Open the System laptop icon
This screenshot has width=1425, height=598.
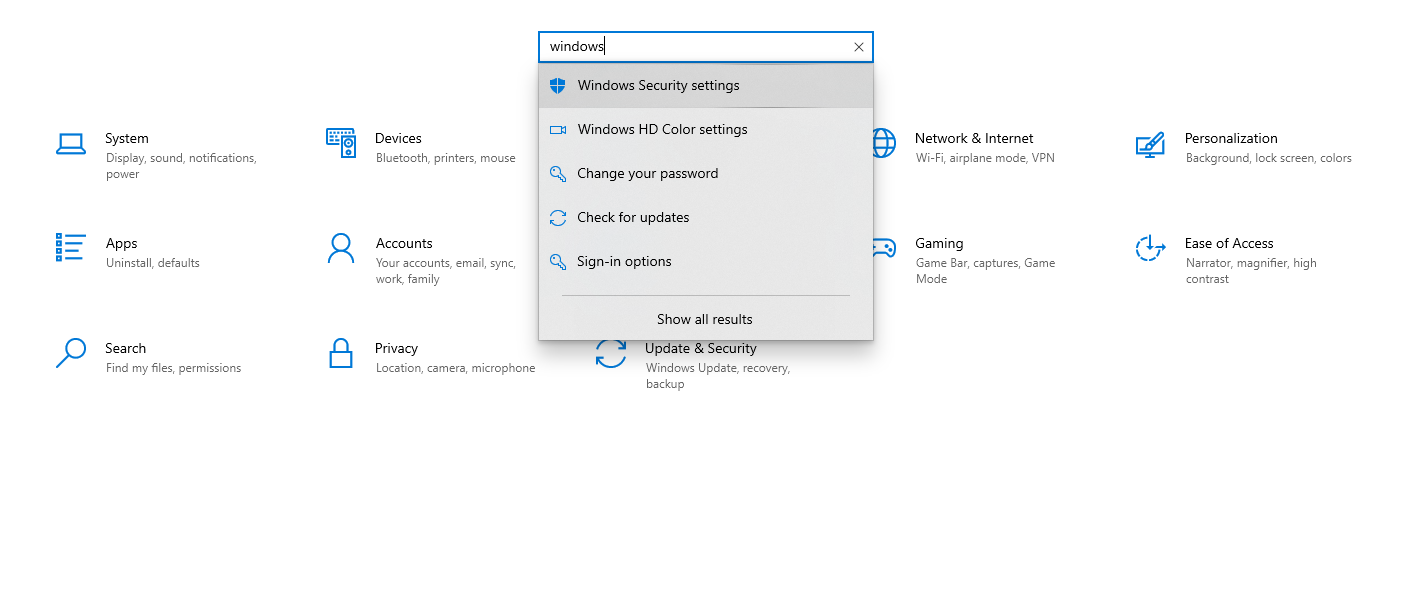pyautogui.click(x=70, y=144)
